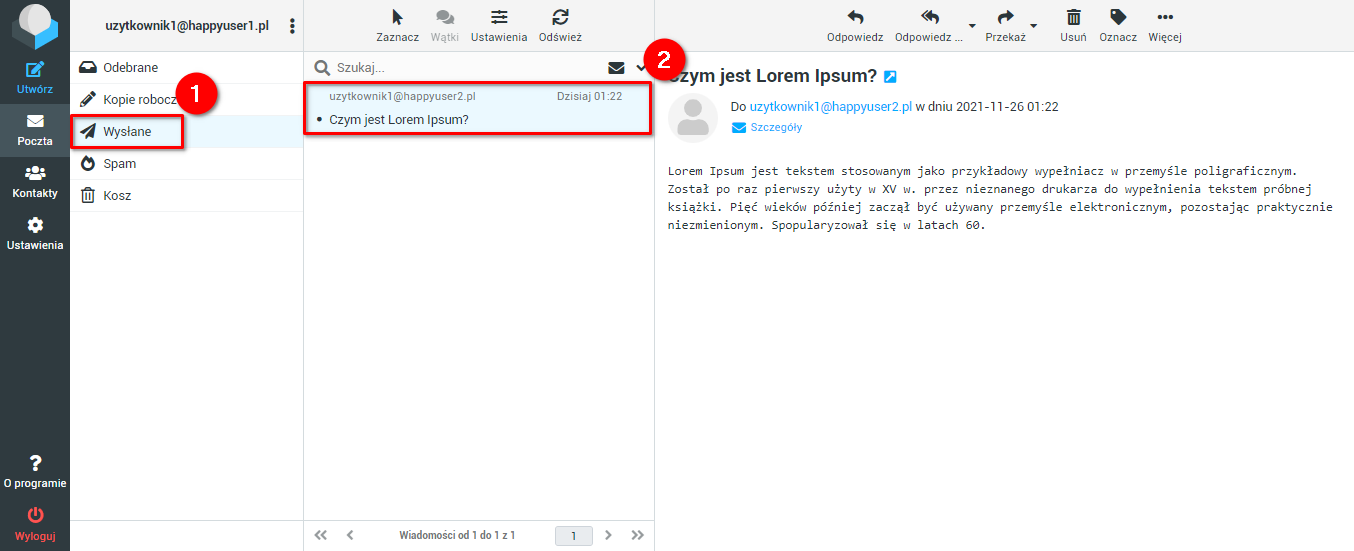Screen dimensions: 1354x551
Task: Expand the search options chevron
Action: point(641,68)
